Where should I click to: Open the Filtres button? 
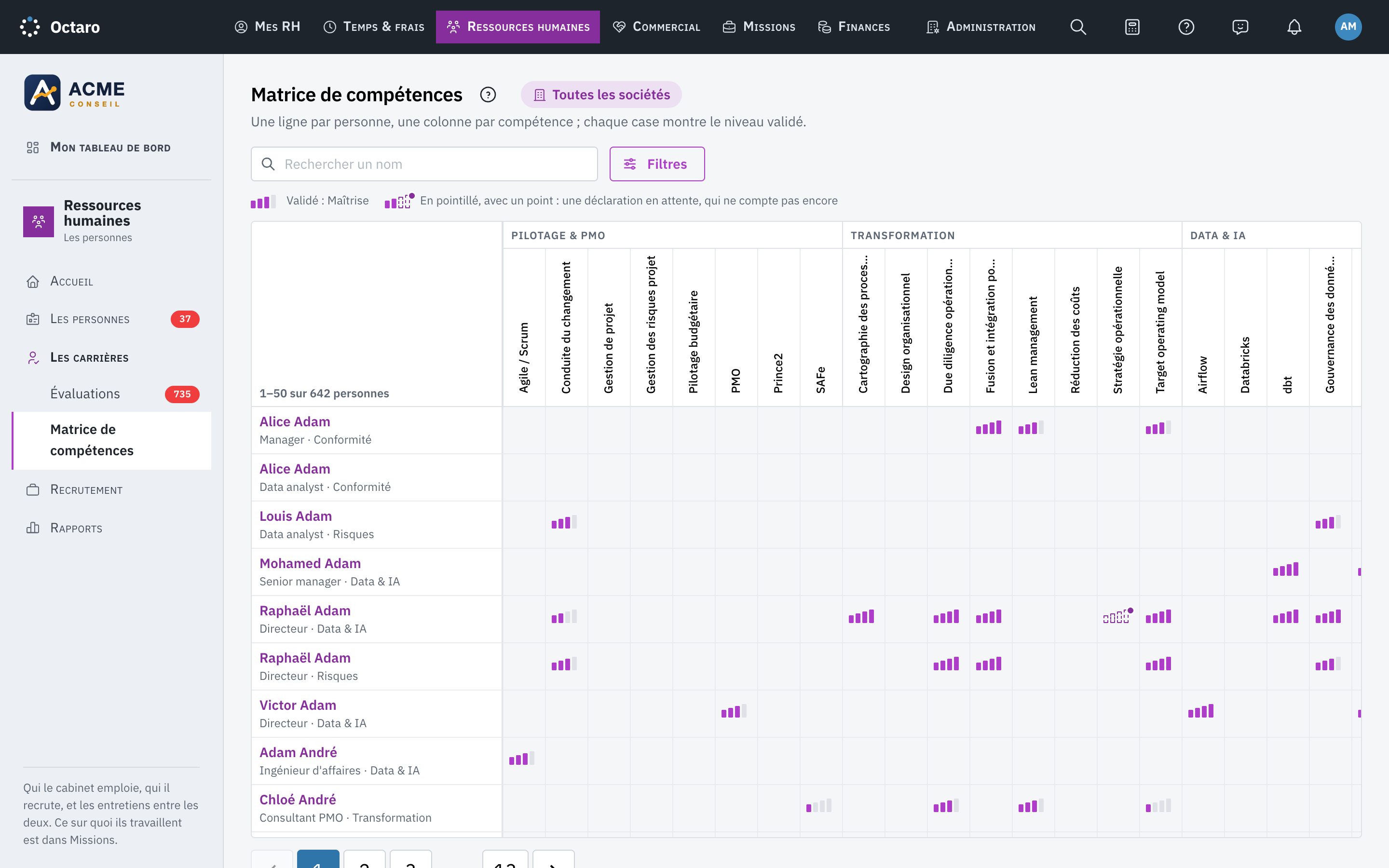656,164
